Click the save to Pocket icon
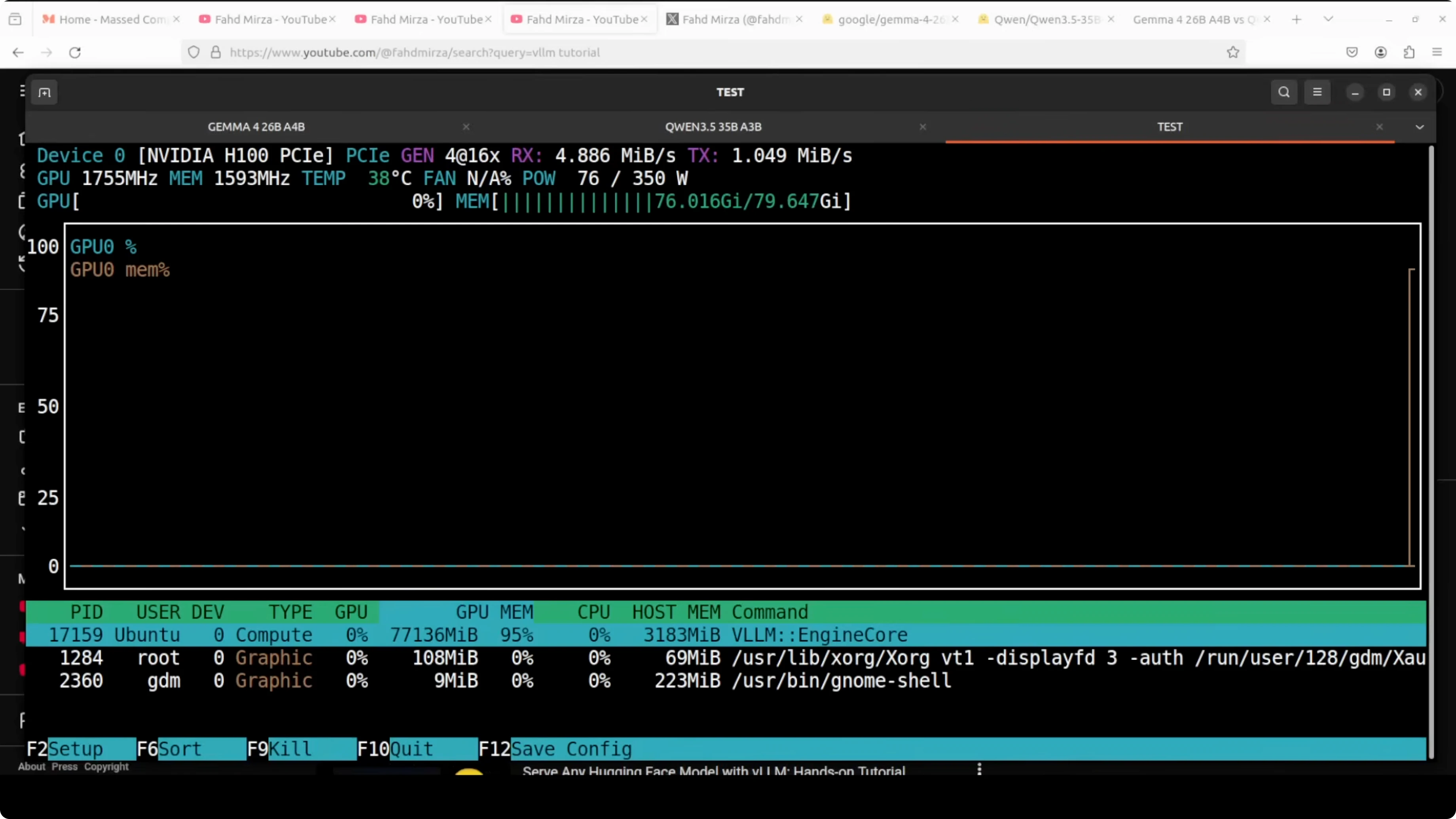Image resolution: width=1456 pixels, height=819 pixels. pyautogui.click(x=1352, y=53)
